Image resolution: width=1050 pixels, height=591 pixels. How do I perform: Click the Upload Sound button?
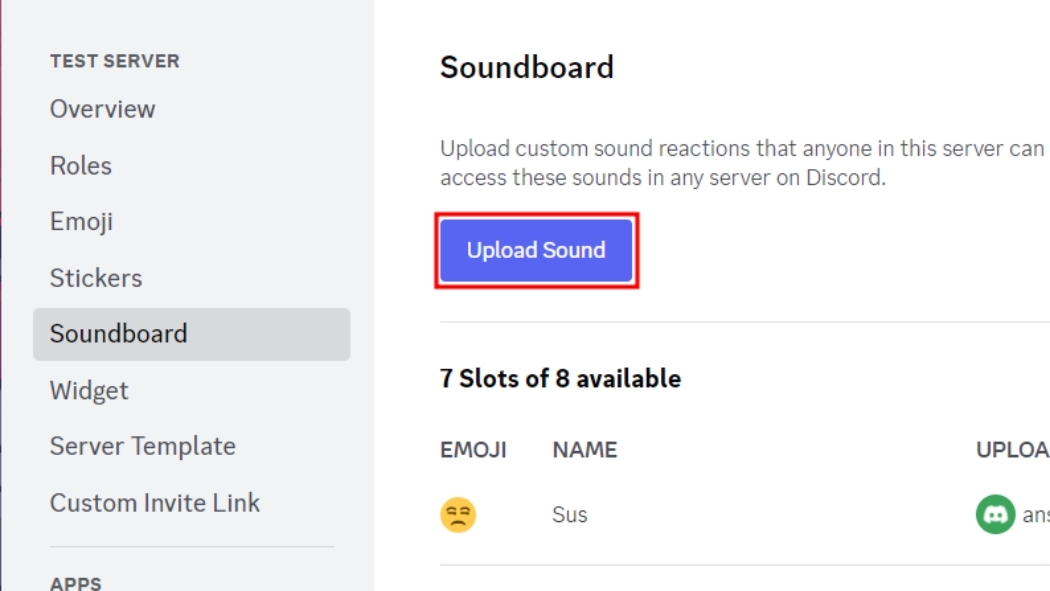pyautogui.click(x=535, y=250)
